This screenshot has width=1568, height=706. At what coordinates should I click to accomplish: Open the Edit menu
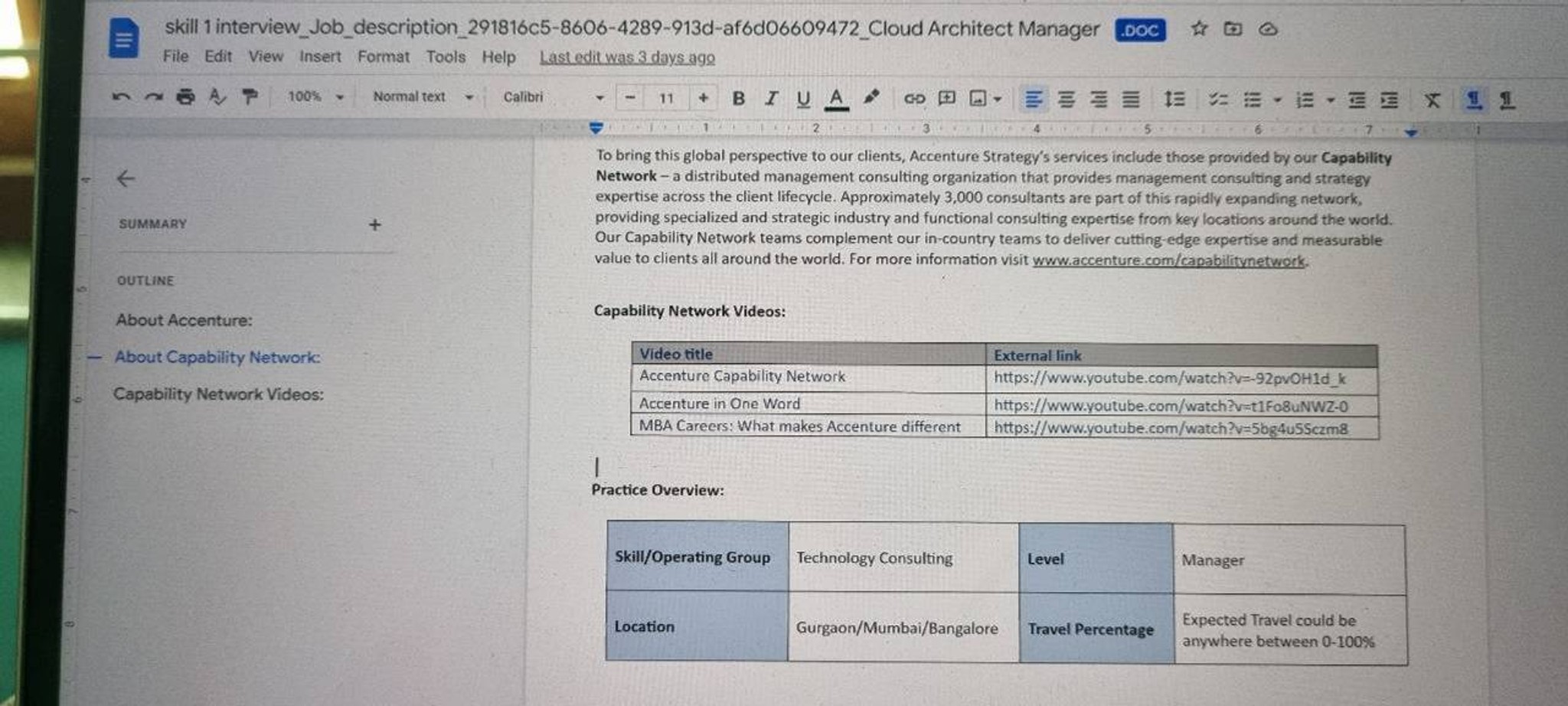coord(217,56)
